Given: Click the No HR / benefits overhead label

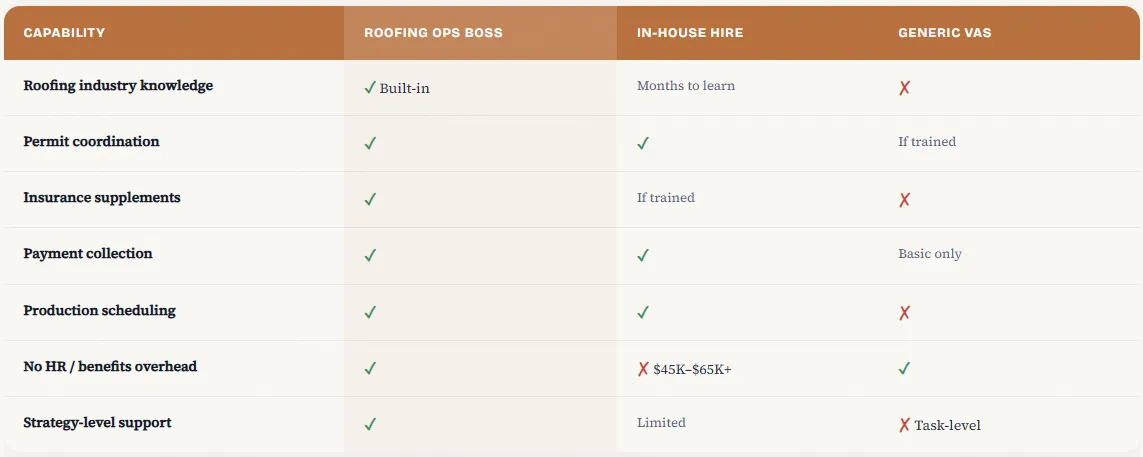Looking at the screenshot, I should point(110,366).
